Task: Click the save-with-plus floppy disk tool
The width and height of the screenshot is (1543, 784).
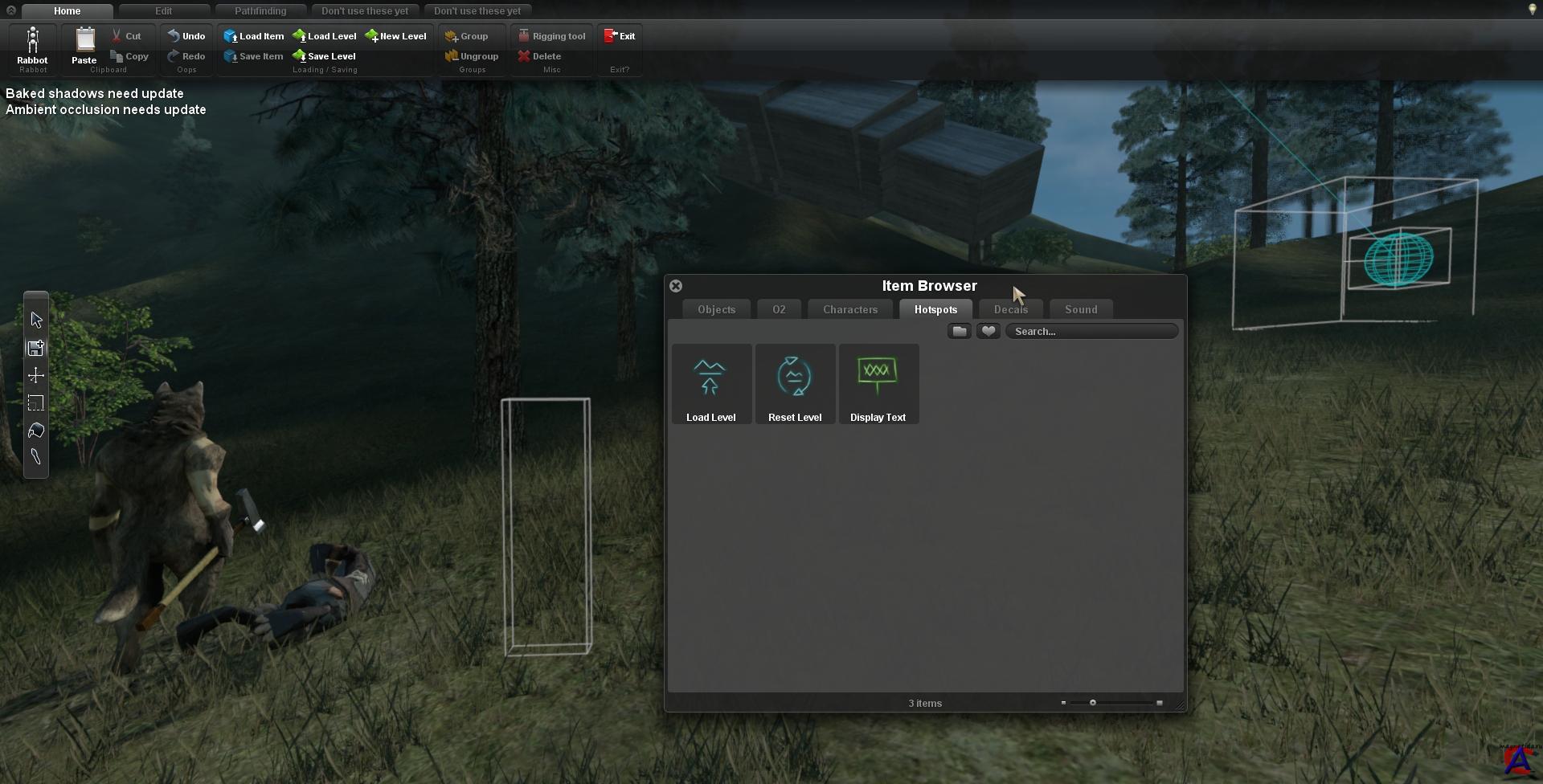Action: pyautogui.click(x=36, y=348)
